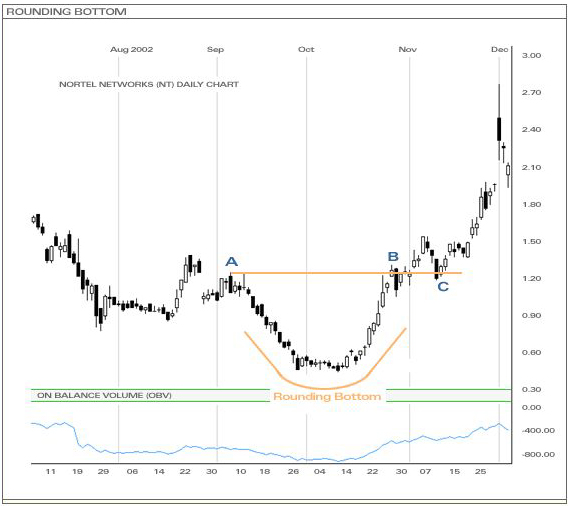568x506 pixels.
Task: Click the orange rounding bottom curve
Action: point(326,388)
